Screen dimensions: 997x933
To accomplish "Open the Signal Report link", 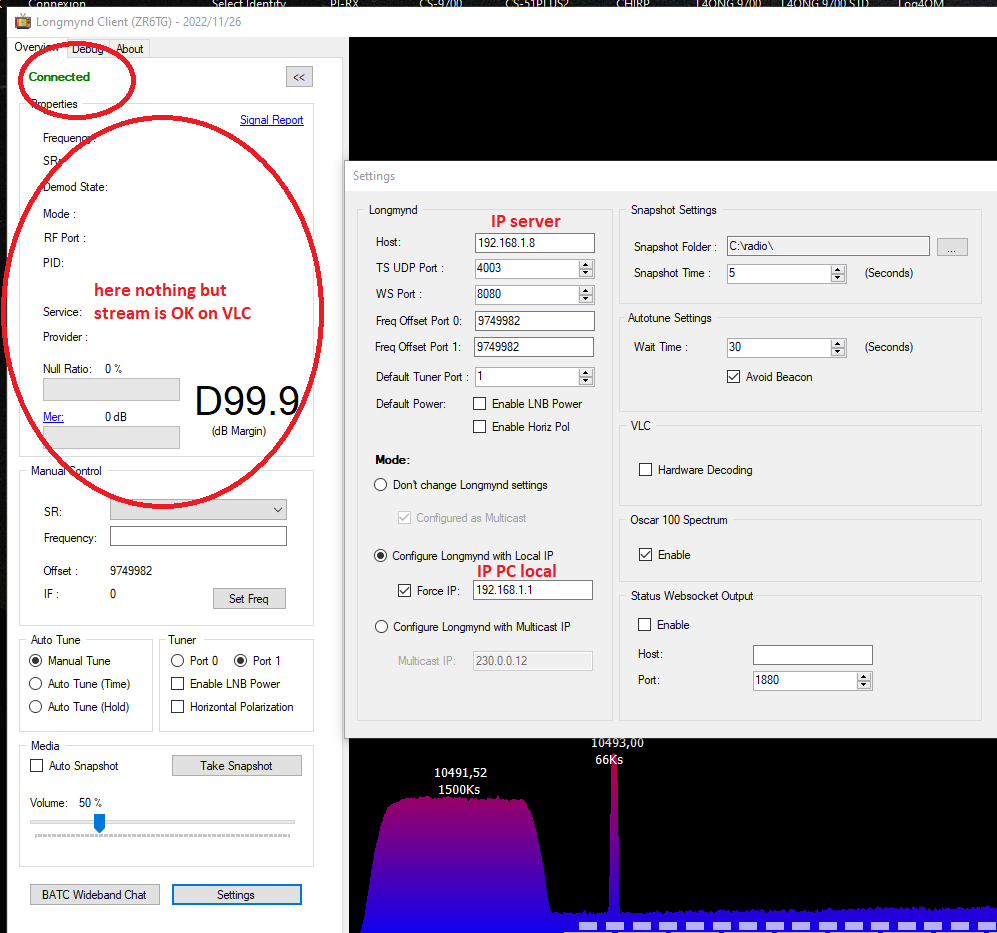I will tap(271, 120).
